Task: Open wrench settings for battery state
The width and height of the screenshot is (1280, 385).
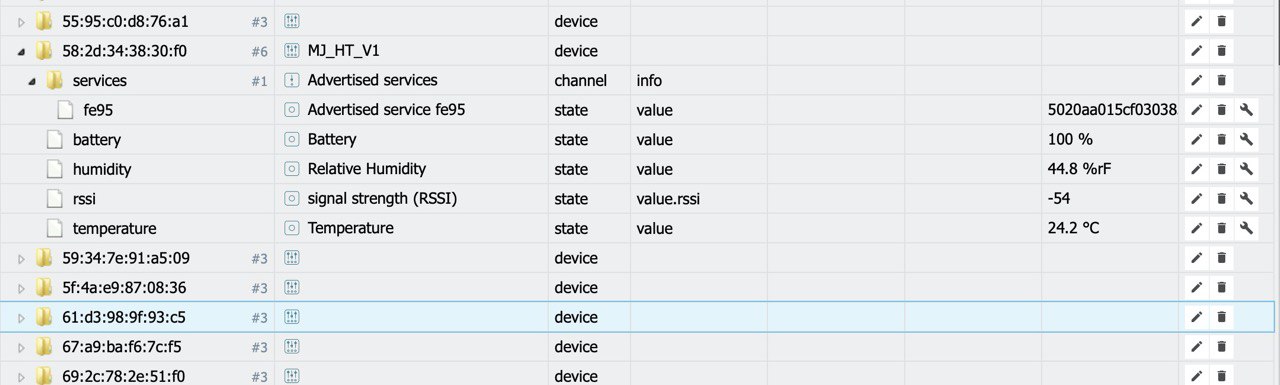Action: point(1246,140)
